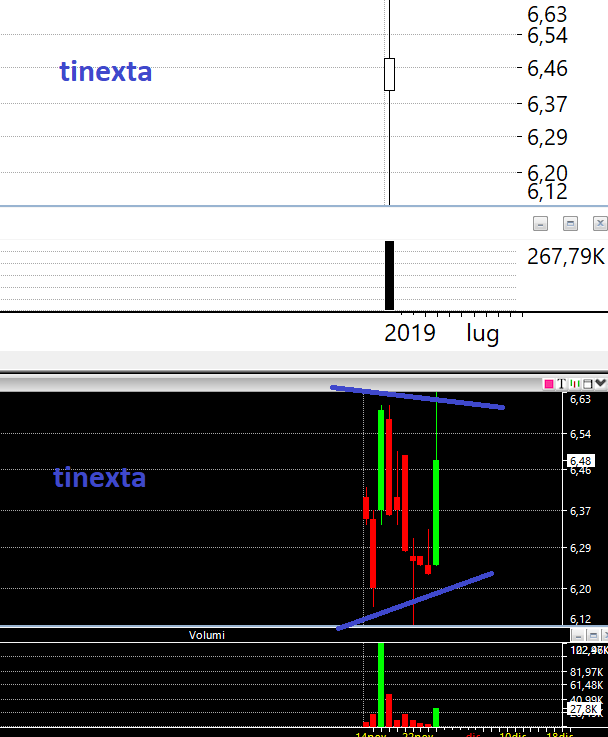Click the candlestick chart-type icon
This screenshot has height=737, width=608.
click(x=574, y=384)
